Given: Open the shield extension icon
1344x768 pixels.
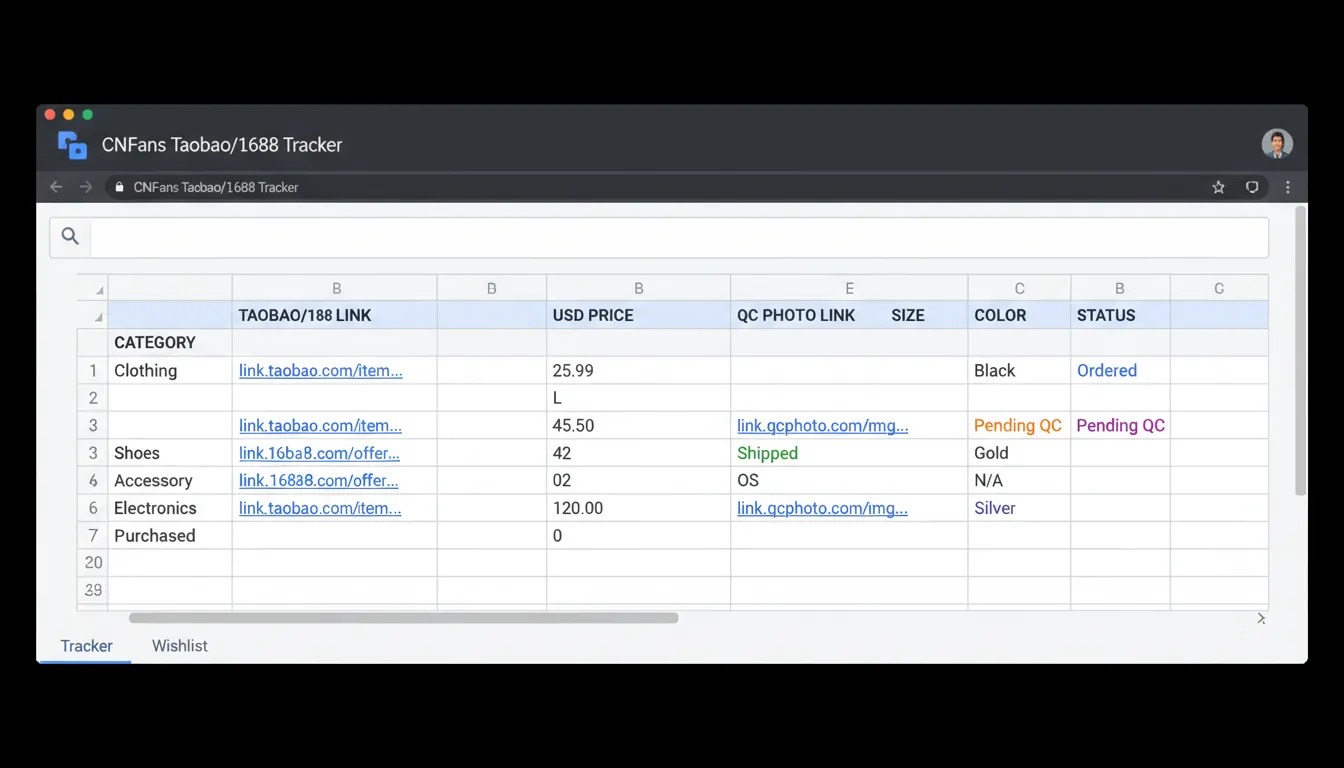Looking at the screenshot, I should pyautogui.click(x=1252, y=187).
